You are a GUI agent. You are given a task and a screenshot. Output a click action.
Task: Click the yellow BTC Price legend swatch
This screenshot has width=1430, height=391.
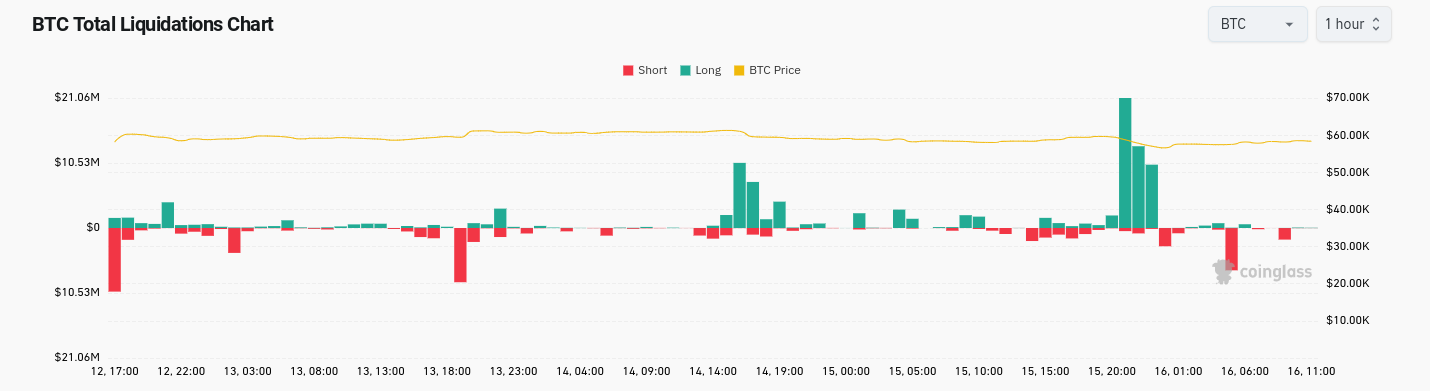(739, 70)
